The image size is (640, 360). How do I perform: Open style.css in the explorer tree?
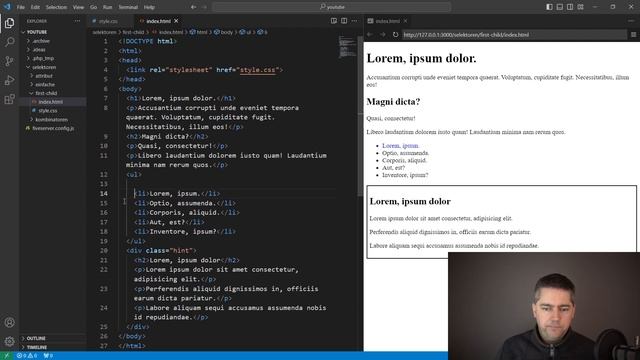pos(48,111)
